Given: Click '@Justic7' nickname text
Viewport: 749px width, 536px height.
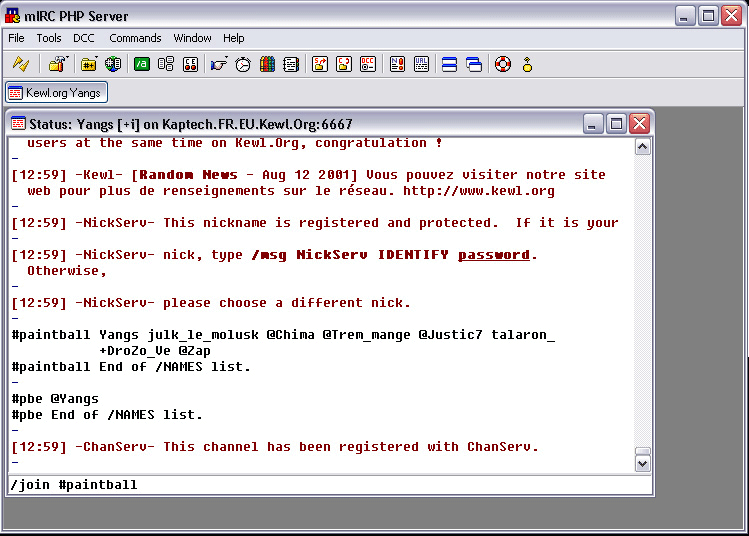Looking at the screenshot, I should [450, 334].
